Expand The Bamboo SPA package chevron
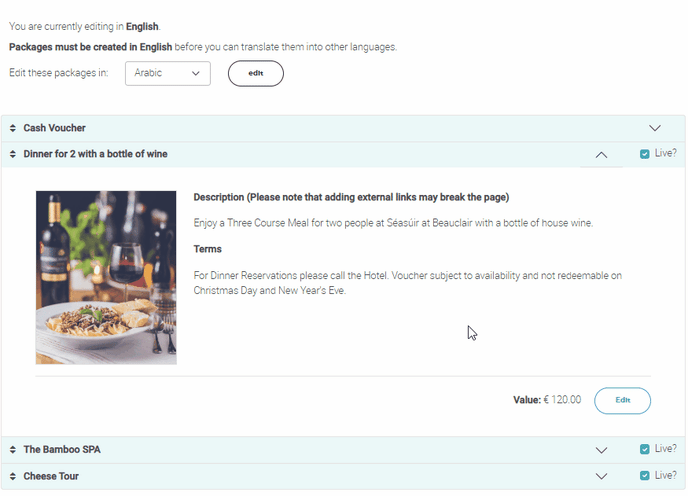This screenshot has width=688, height=496. (x=601, y=450)
